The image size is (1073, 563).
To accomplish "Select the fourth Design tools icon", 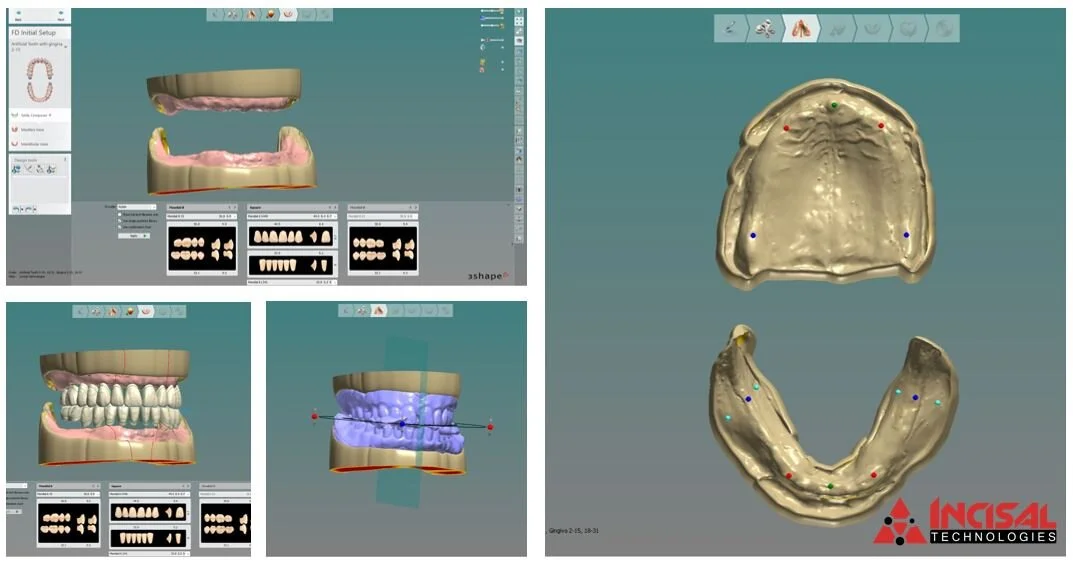I will (x=52, y=169).
